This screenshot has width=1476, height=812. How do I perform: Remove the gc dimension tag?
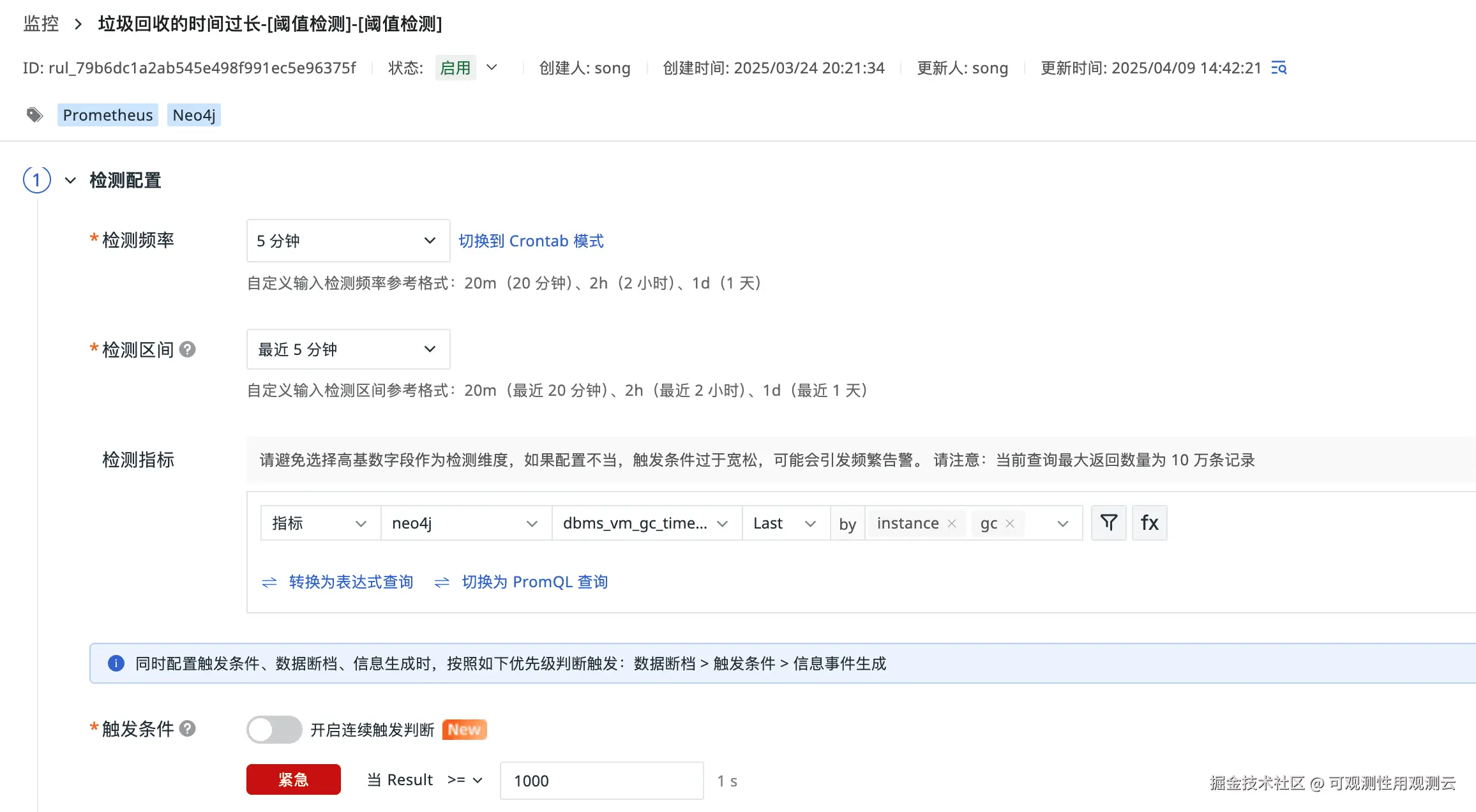tap(1010, 523)
